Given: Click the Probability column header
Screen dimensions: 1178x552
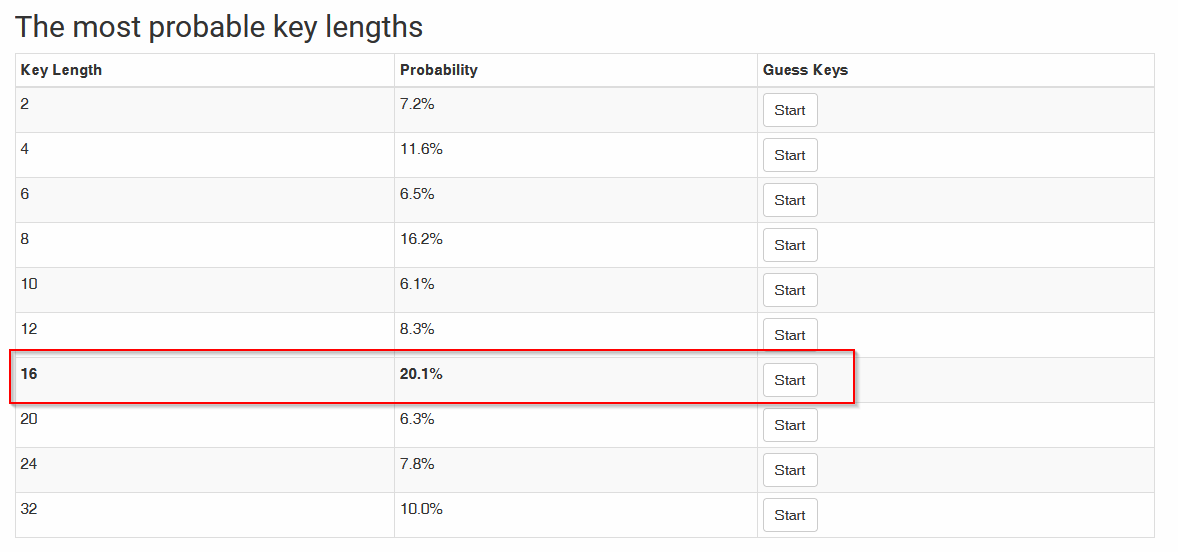Looking at the screenshot, I should click(x=439, y=70).
